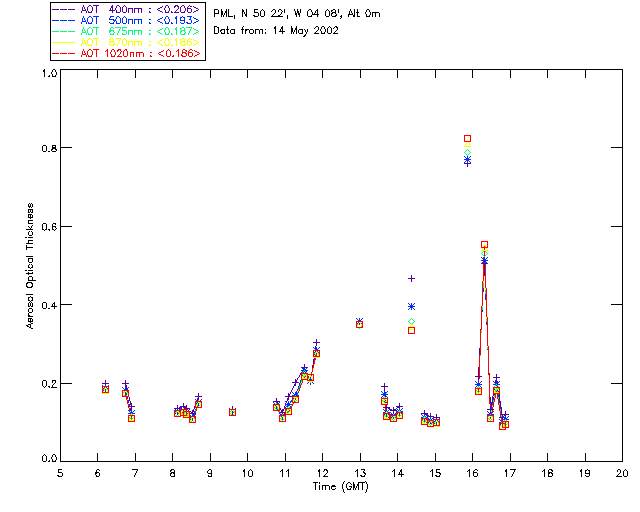Viewport: 640px width, 512px height.
Task: Click the red square peak marker near 0.55
Action: coord(484,245)
